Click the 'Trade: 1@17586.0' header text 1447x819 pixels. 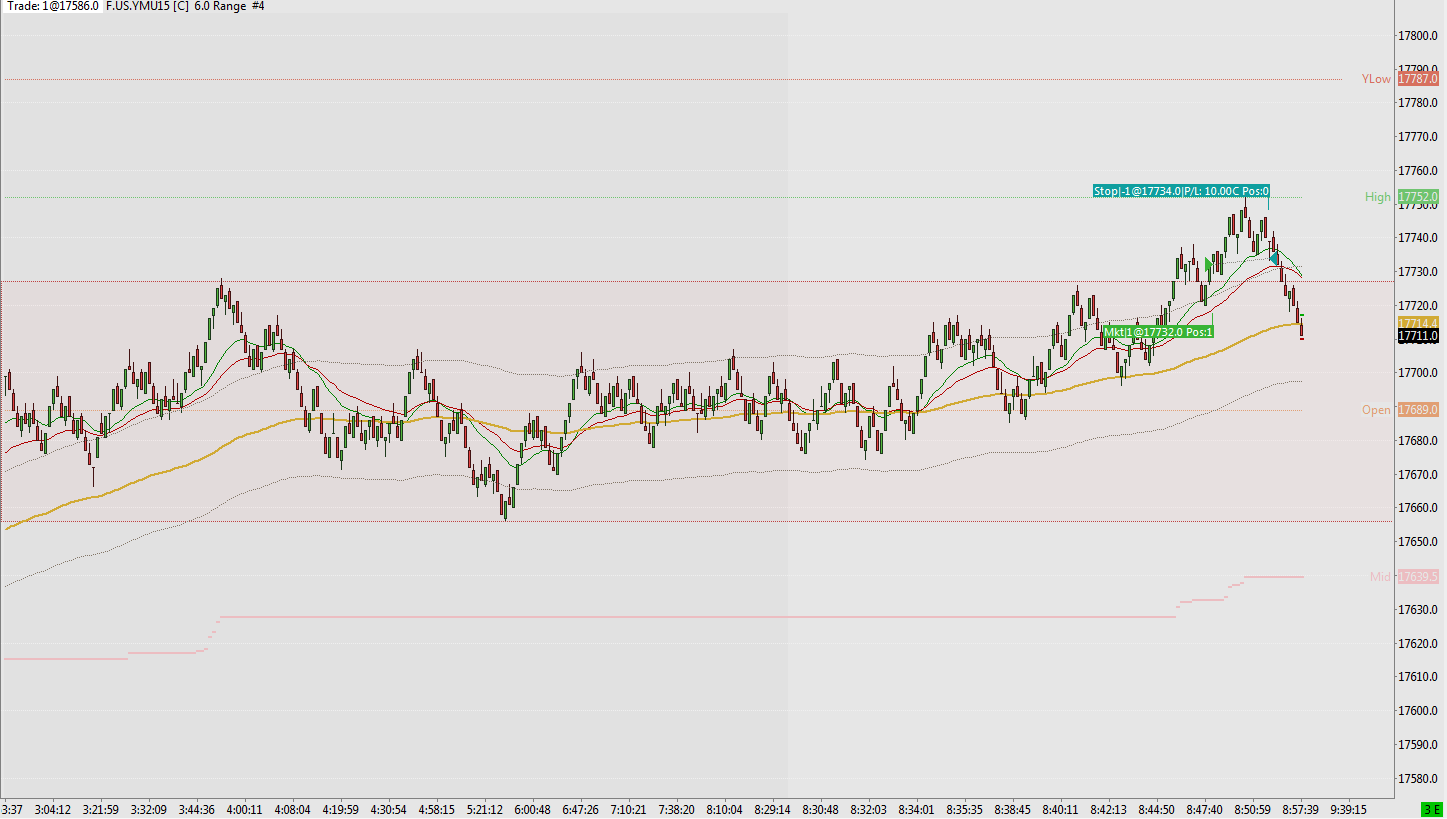[x=52, y=6]
